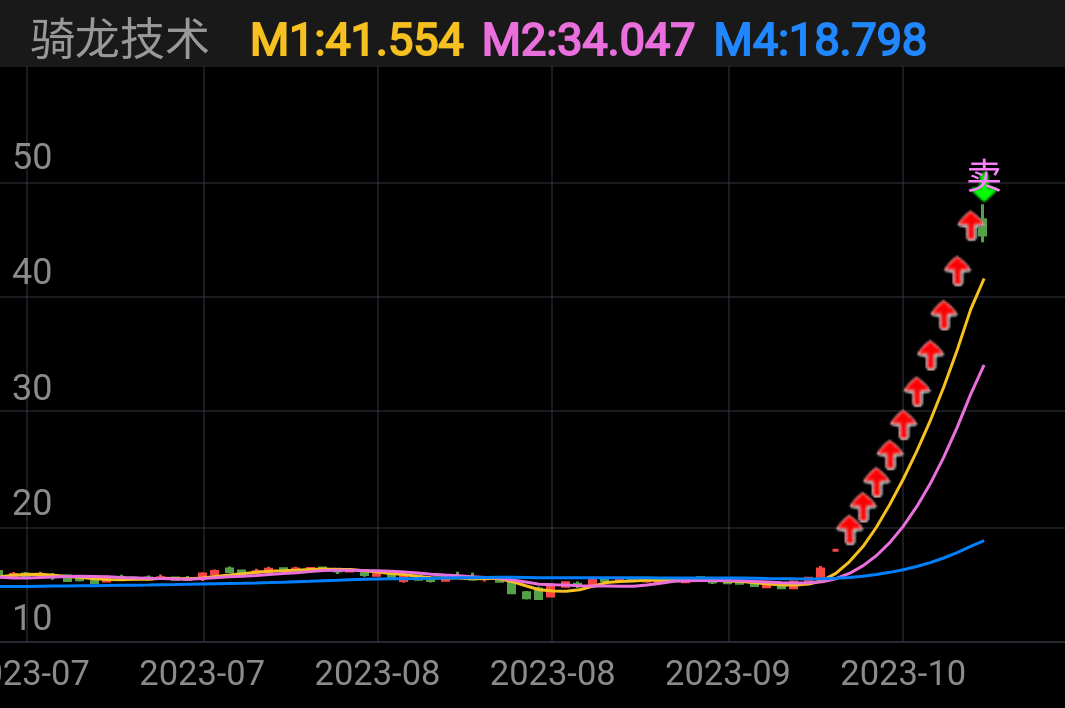Click the latest green candlestick under sell marker

982,229
